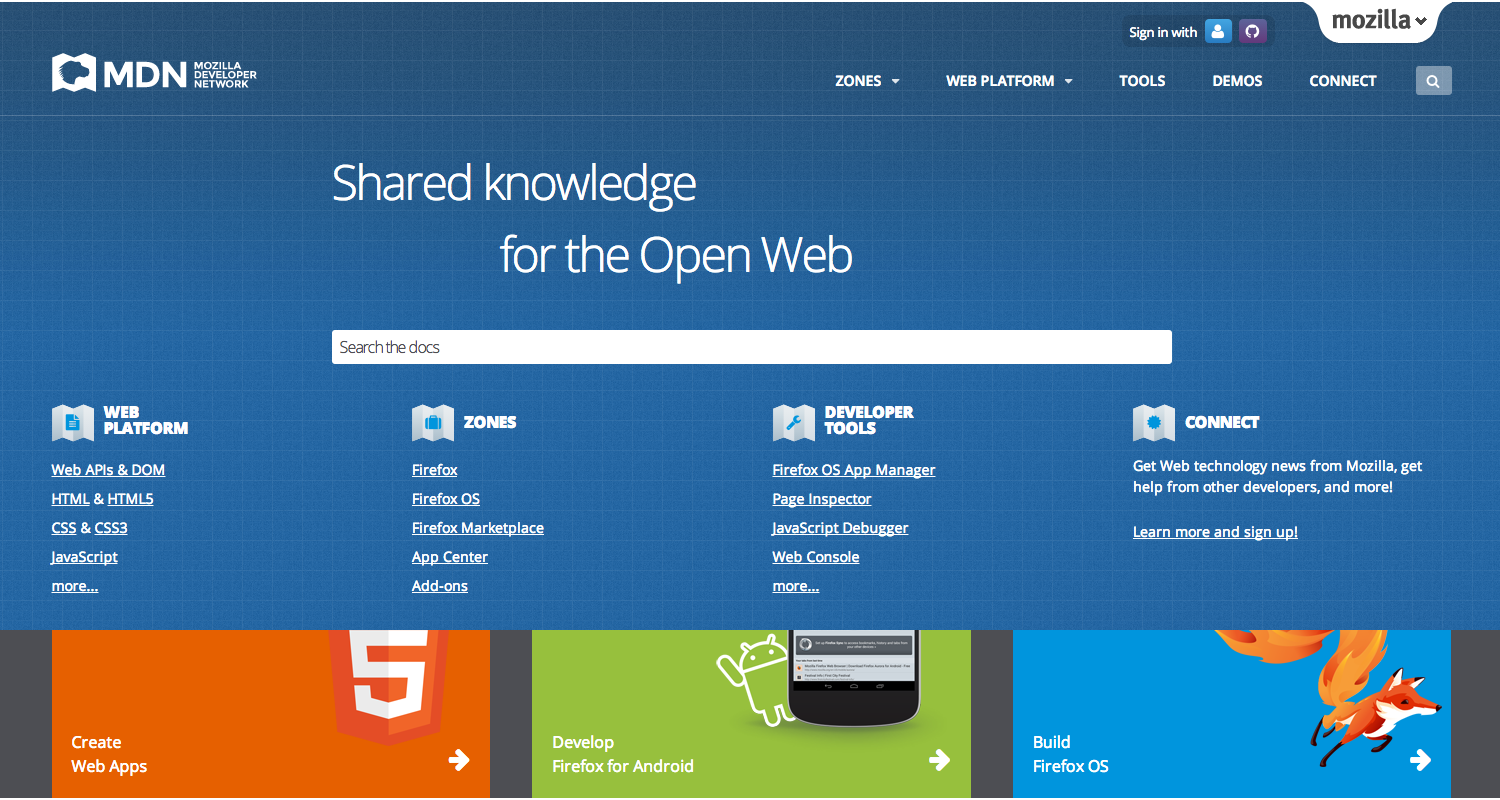Open the Build Firefox OS card
The height and width of the screenshot is (800, 1500).
pos(1232,714)
